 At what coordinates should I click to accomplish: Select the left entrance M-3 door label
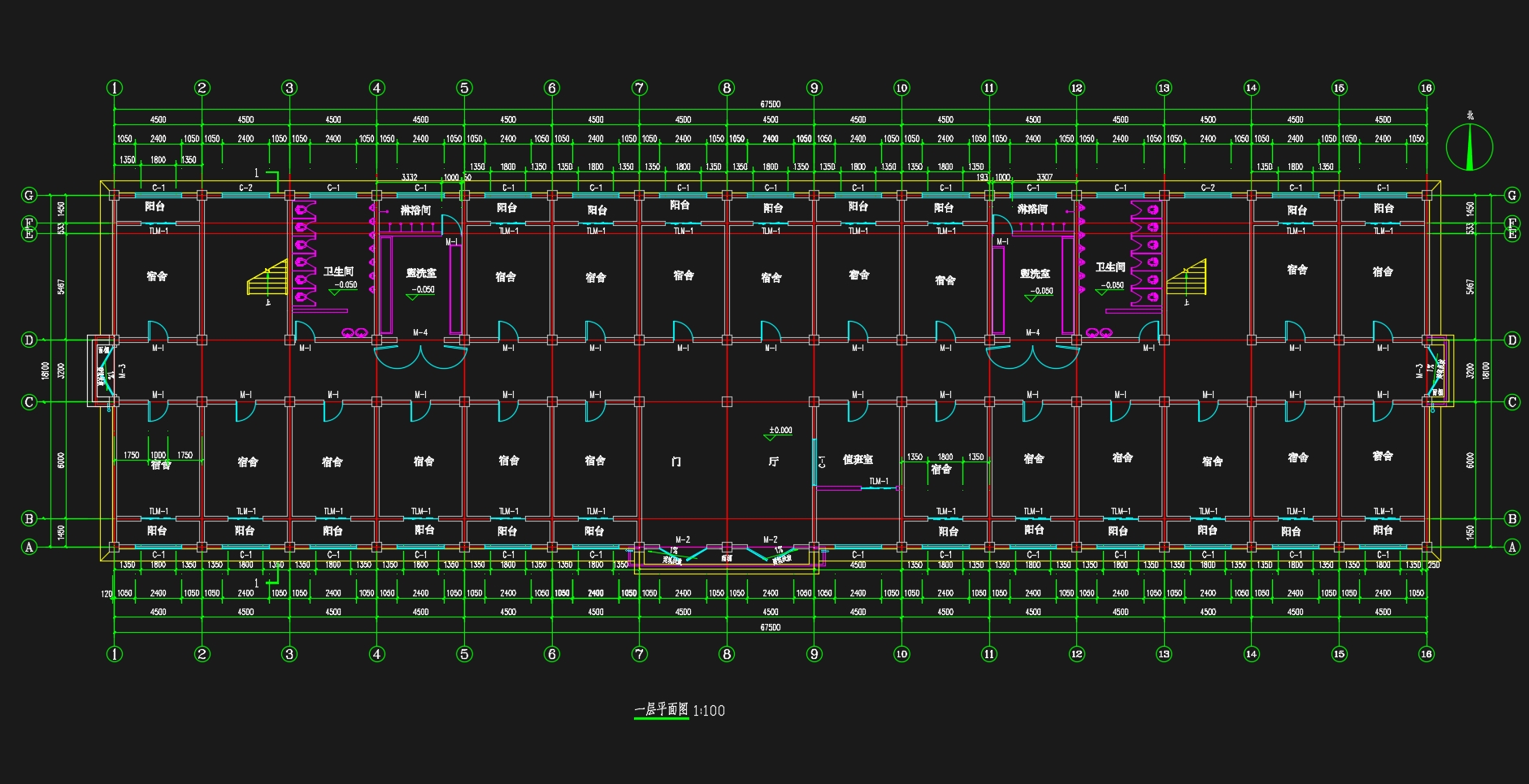click(123, 371)
